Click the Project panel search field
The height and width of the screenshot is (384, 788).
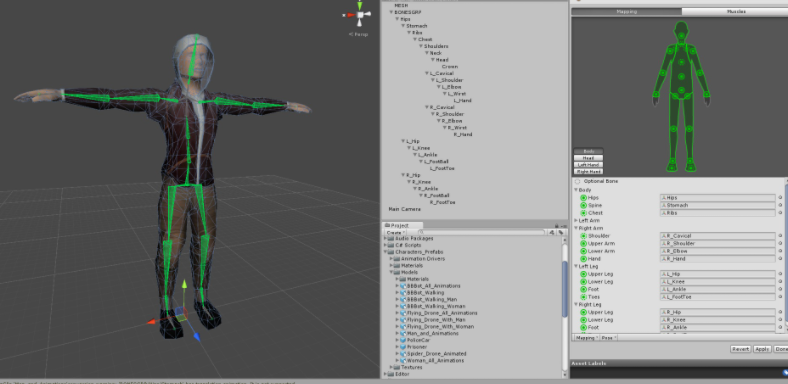(481, 232)
